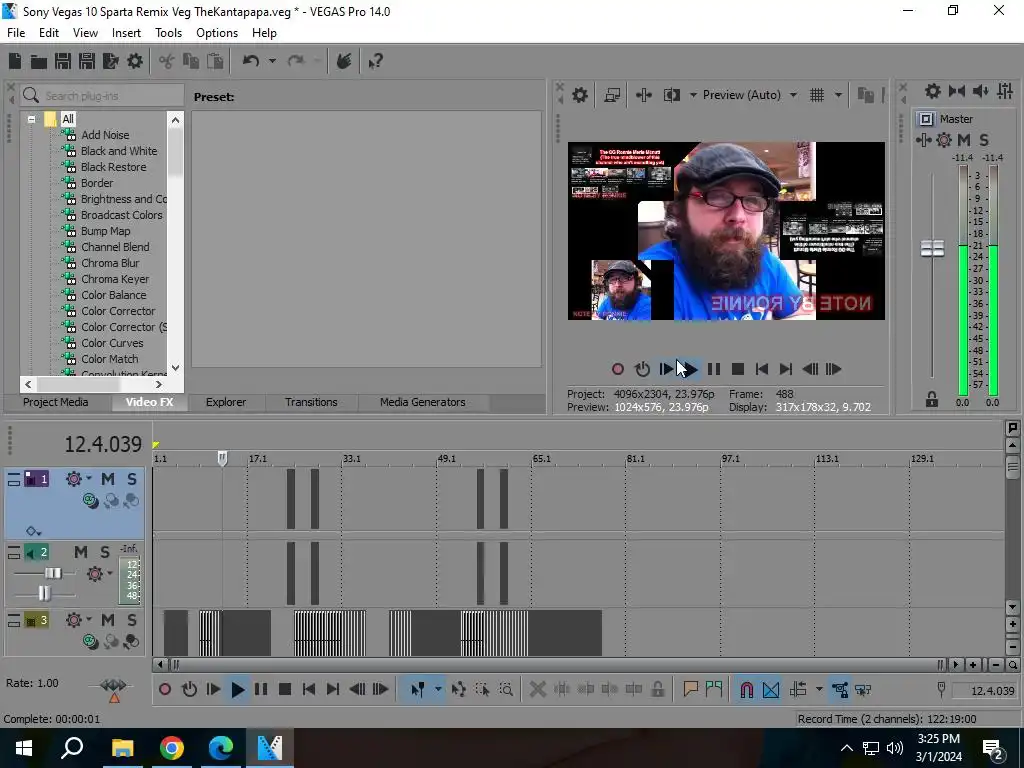The image size is (1024, 768).
Task: Switch to the Media Generators tab
Action: click(423, 402)
